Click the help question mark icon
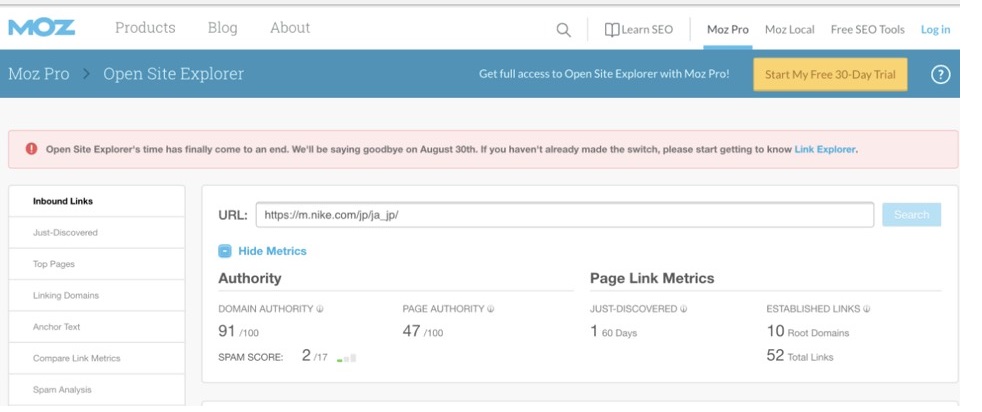 coord(940,75)
